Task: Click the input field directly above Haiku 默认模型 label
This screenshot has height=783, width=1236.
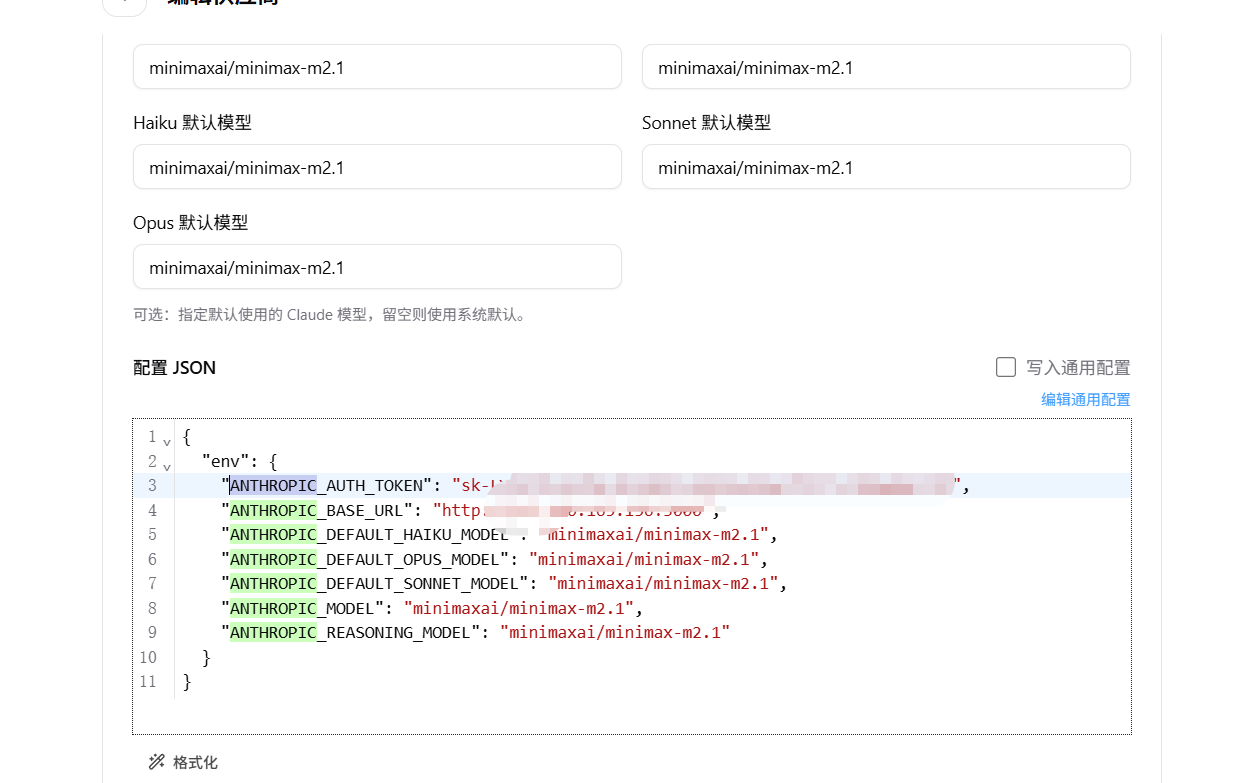Action: (x=377, y=67)
